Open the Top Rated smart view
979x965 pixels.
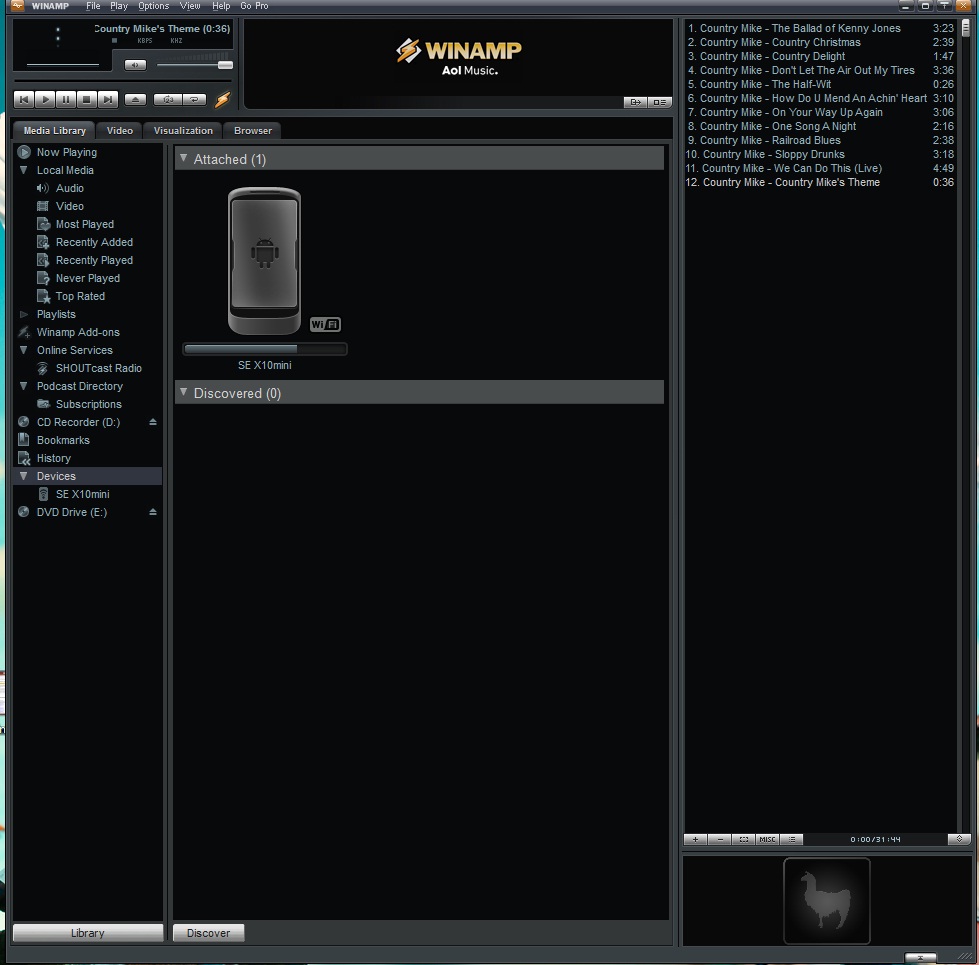tap(80, 296)
